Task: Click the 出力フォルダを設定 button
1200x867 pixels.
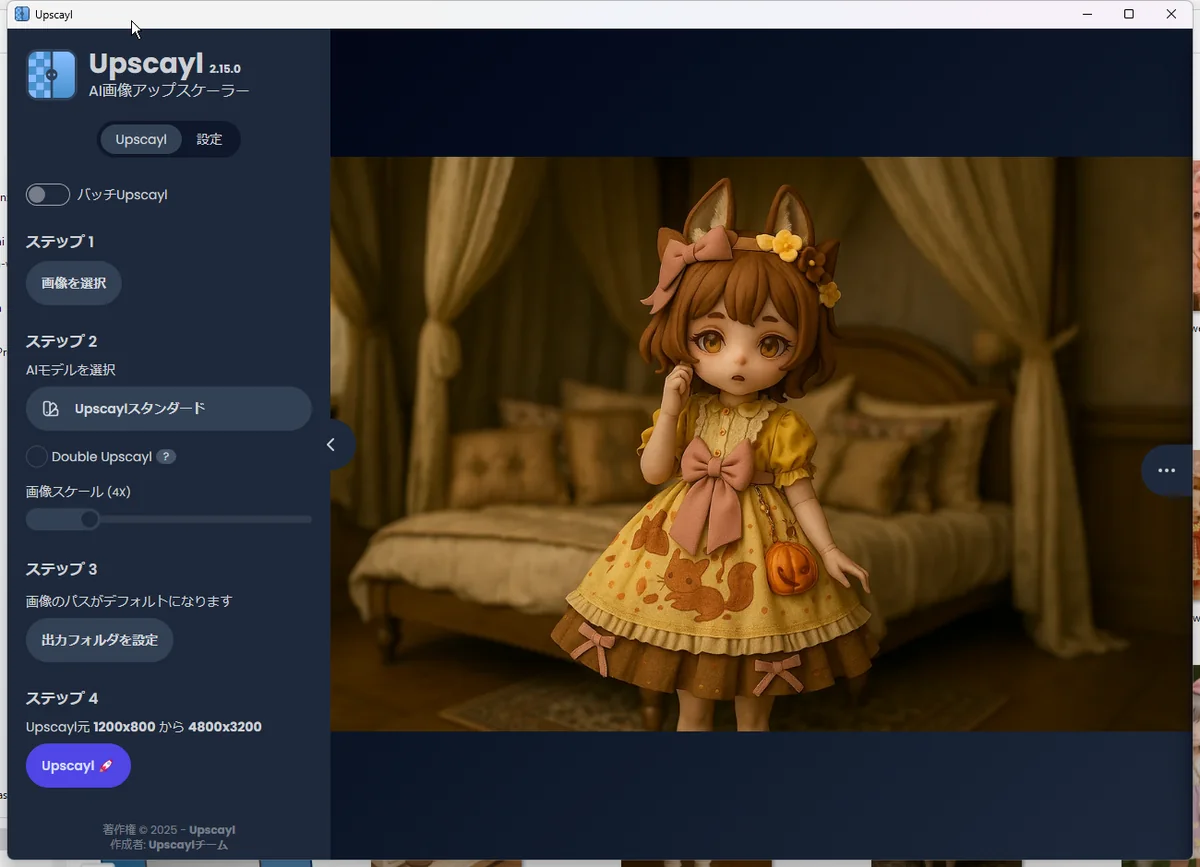Action: (99, 640)
